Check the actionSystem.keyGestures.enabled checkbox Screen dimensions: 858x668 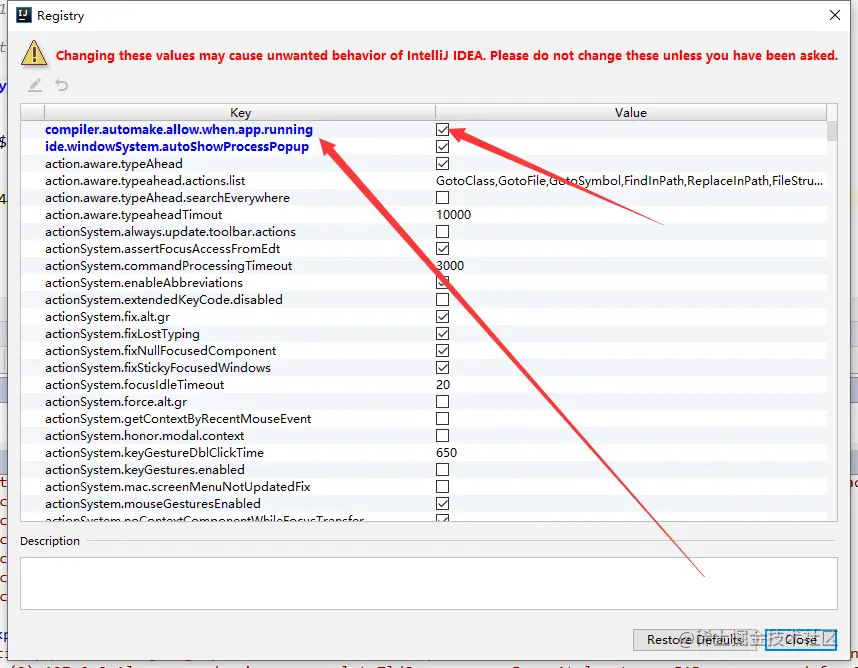pos(442,469)
